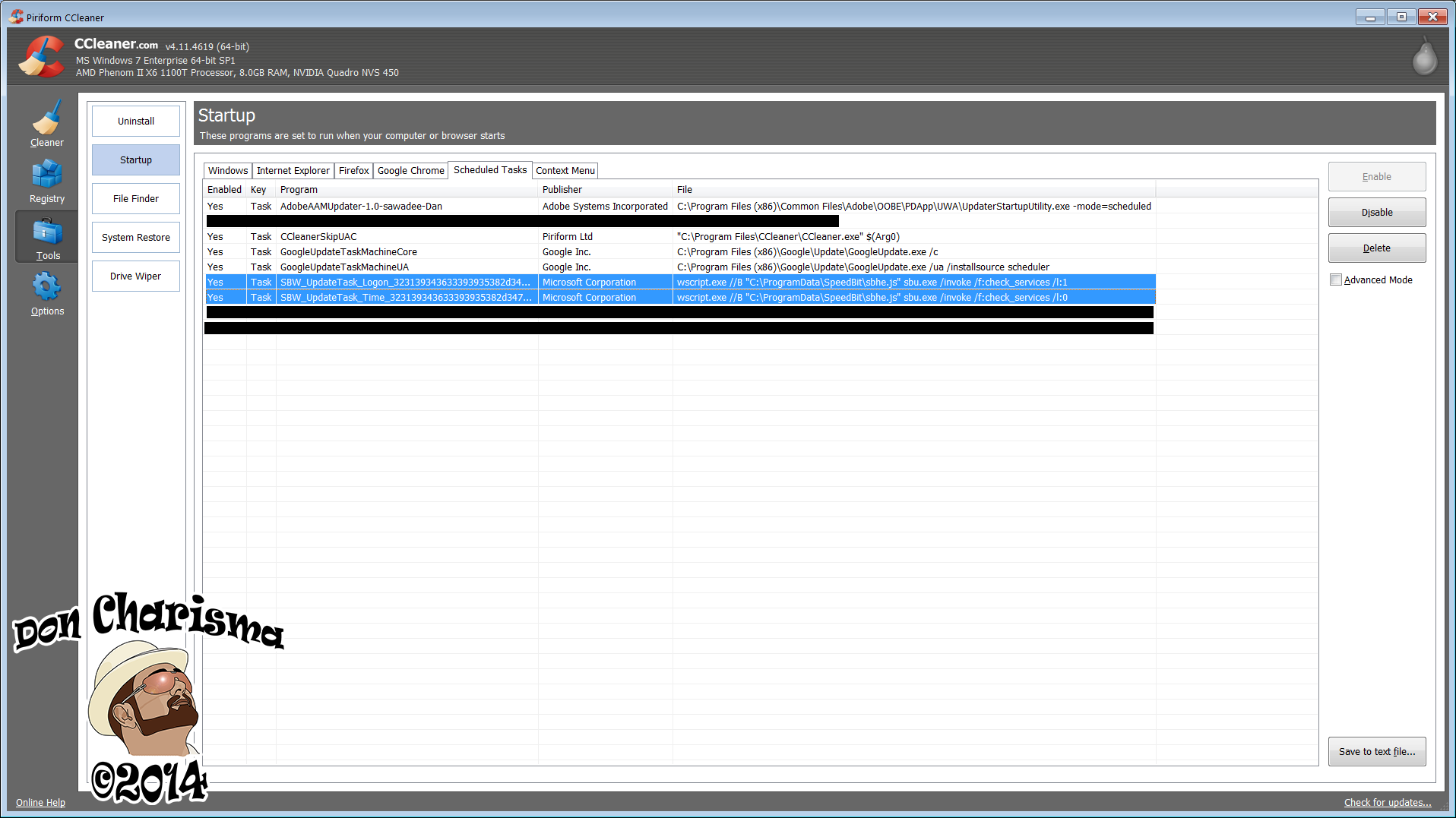The height and width of the screenshot is (818, 1456).
Task: Click the Disable button
Action: (1376, 213)
